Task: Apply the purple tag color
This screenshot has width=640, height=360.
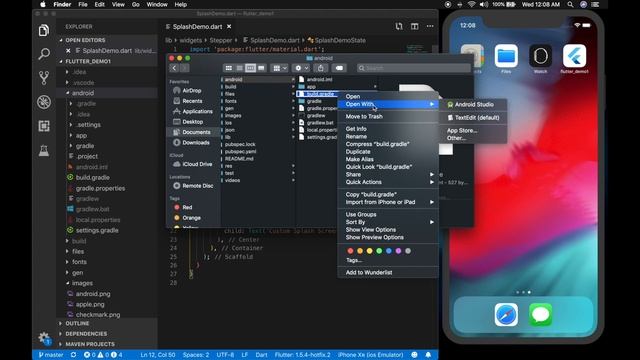Action: coord(398,251)
